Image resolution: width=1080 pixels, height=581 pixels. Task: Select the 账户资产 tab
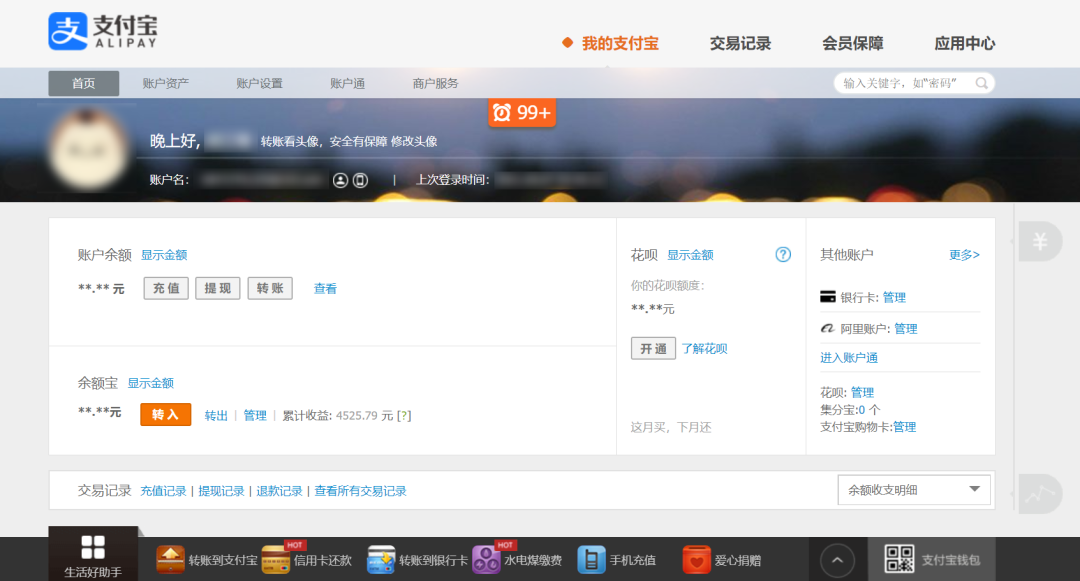click(x=165, y=84)
